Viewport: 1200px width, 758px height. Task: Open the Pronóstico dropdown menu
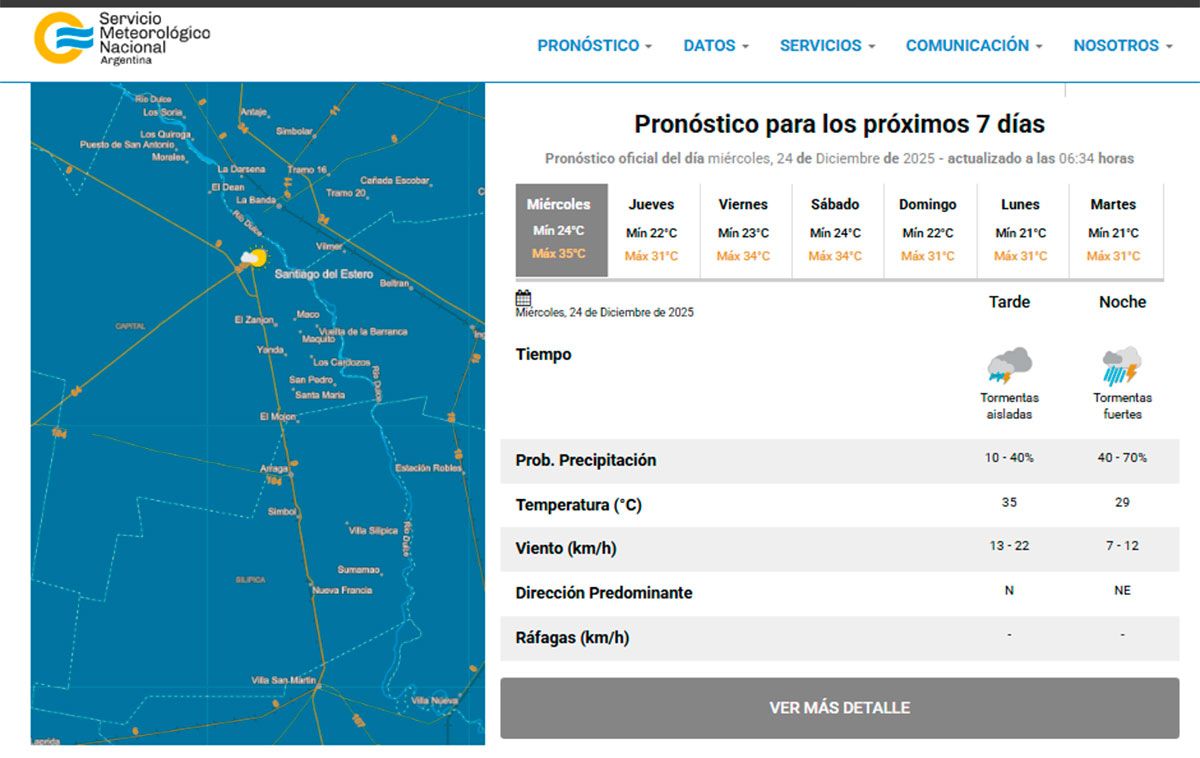(x=594, y=46)
